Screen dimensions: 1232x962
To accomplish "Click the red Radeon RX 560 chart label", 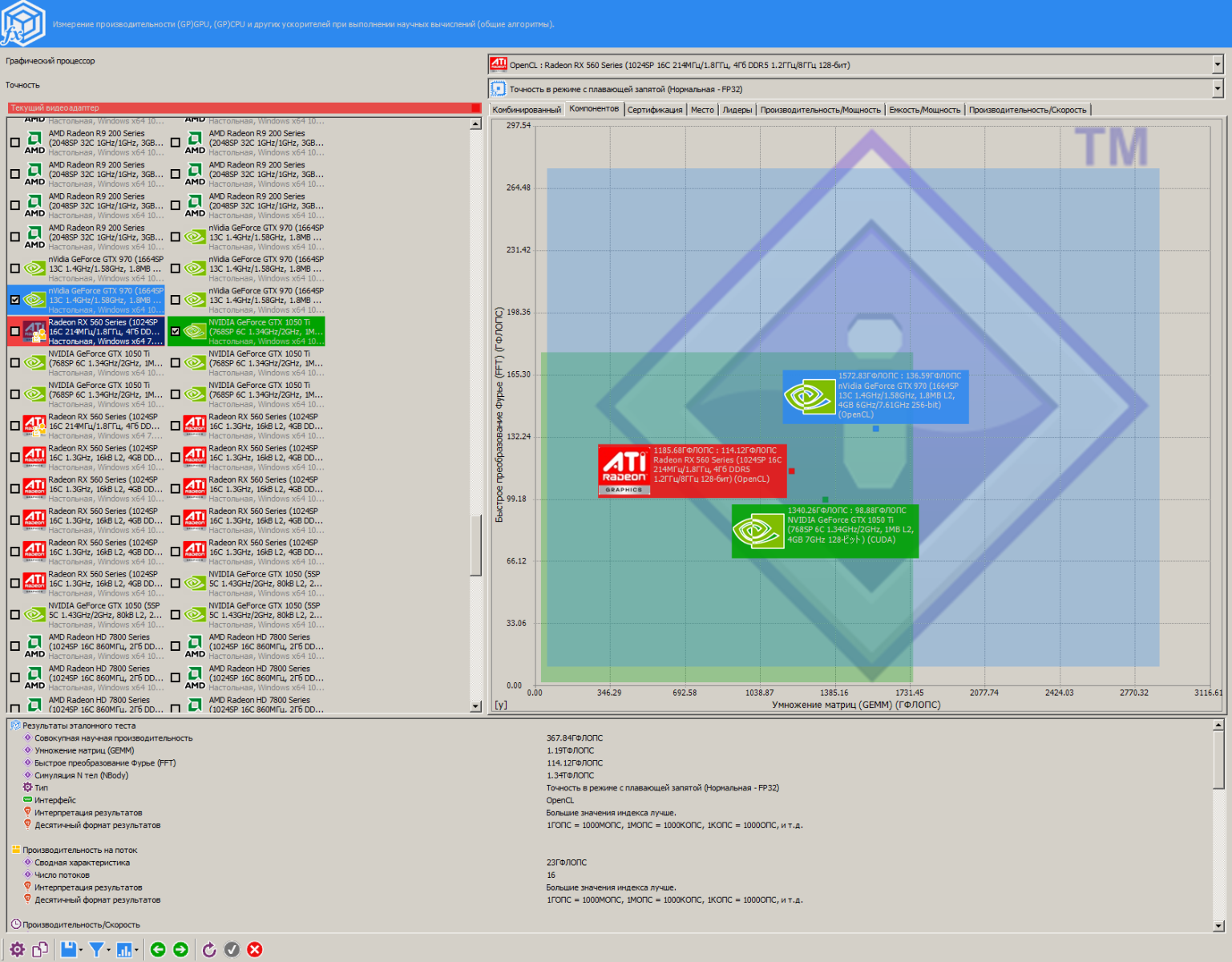I will (x=692, y=471).
